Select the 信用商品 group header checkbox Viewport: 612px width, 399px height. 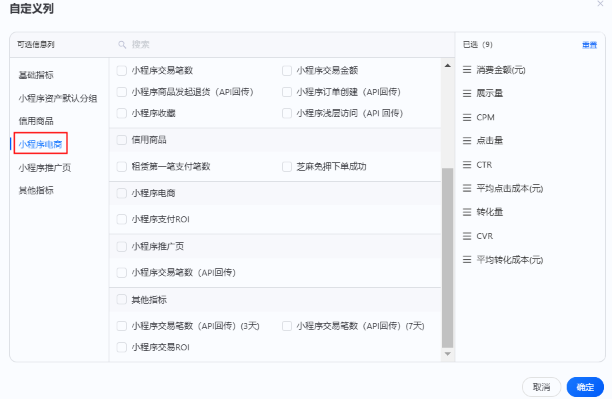point(122,140)
